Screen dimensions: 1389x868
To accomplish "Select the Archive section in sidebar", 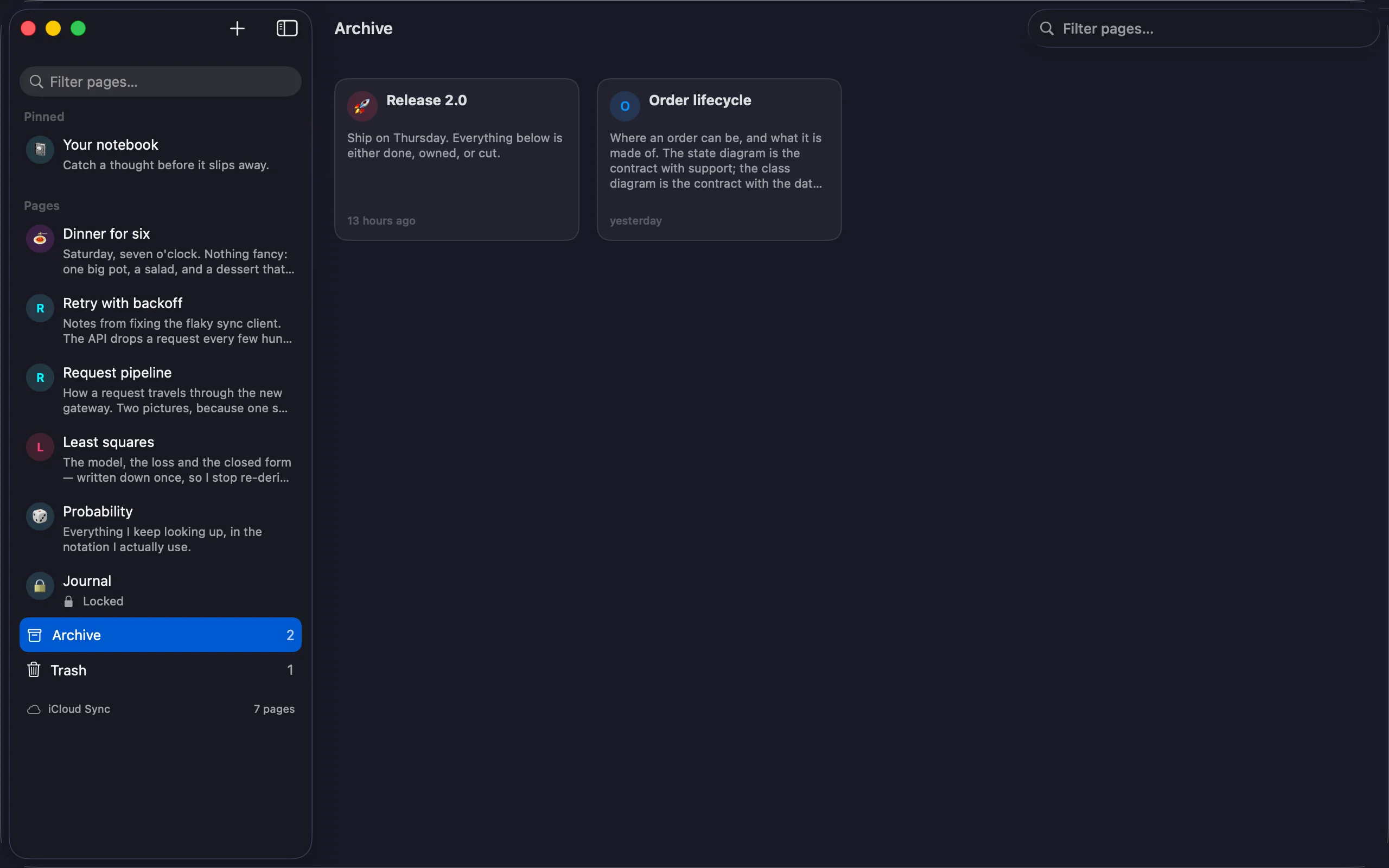I will point(160,635).
